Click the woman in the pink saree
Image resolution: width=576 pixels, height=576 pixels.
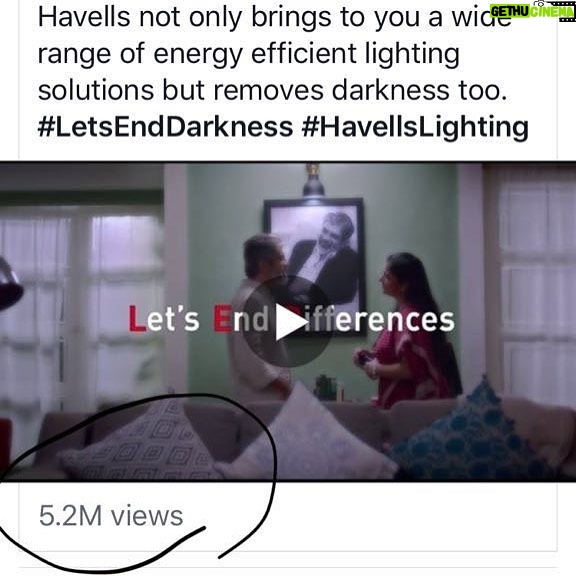pyautogui.click(x=410, y=331)
